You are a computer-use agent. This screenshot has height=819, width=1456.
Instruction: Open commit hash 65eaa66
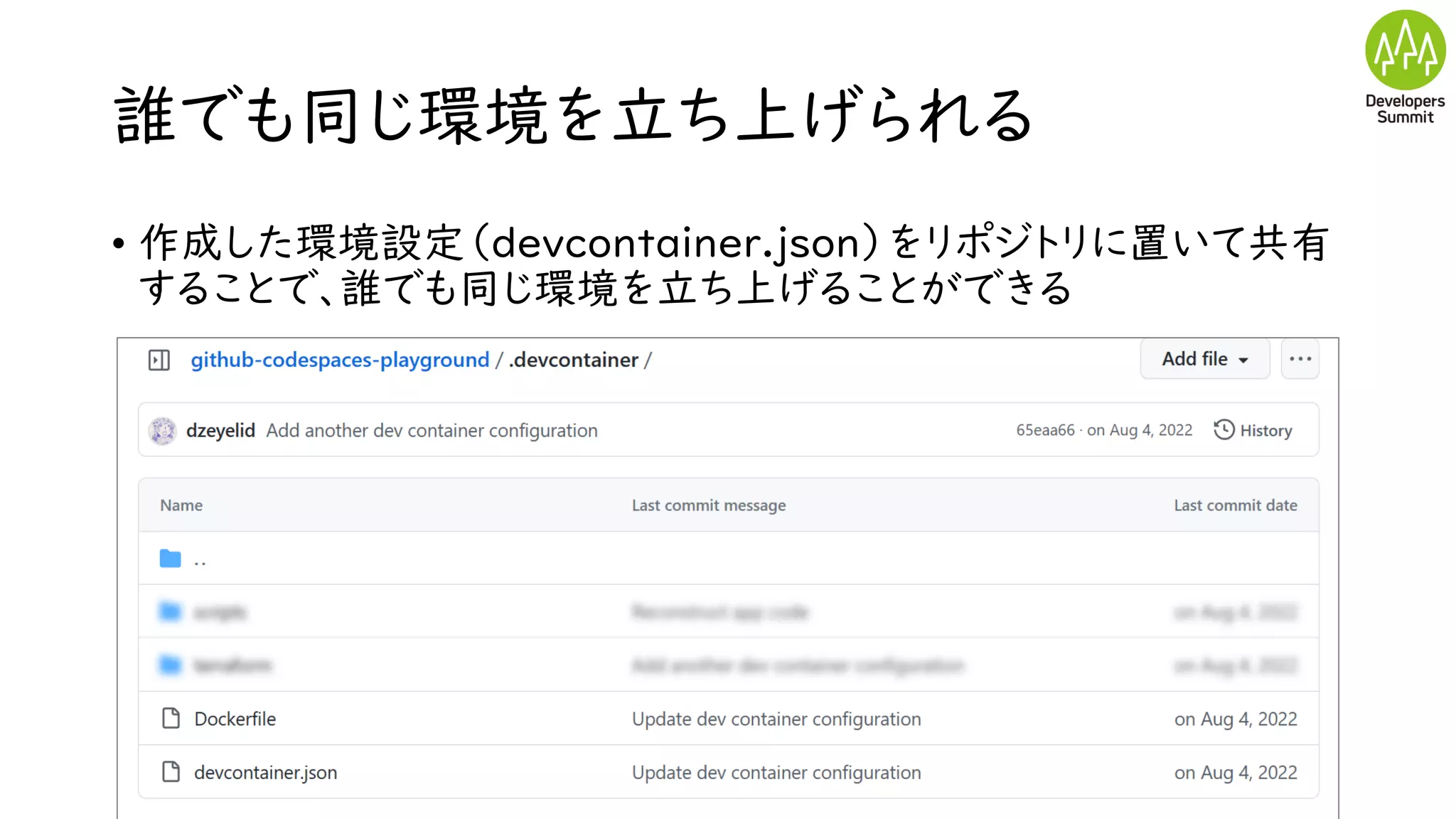click(x=1045, y=430)
